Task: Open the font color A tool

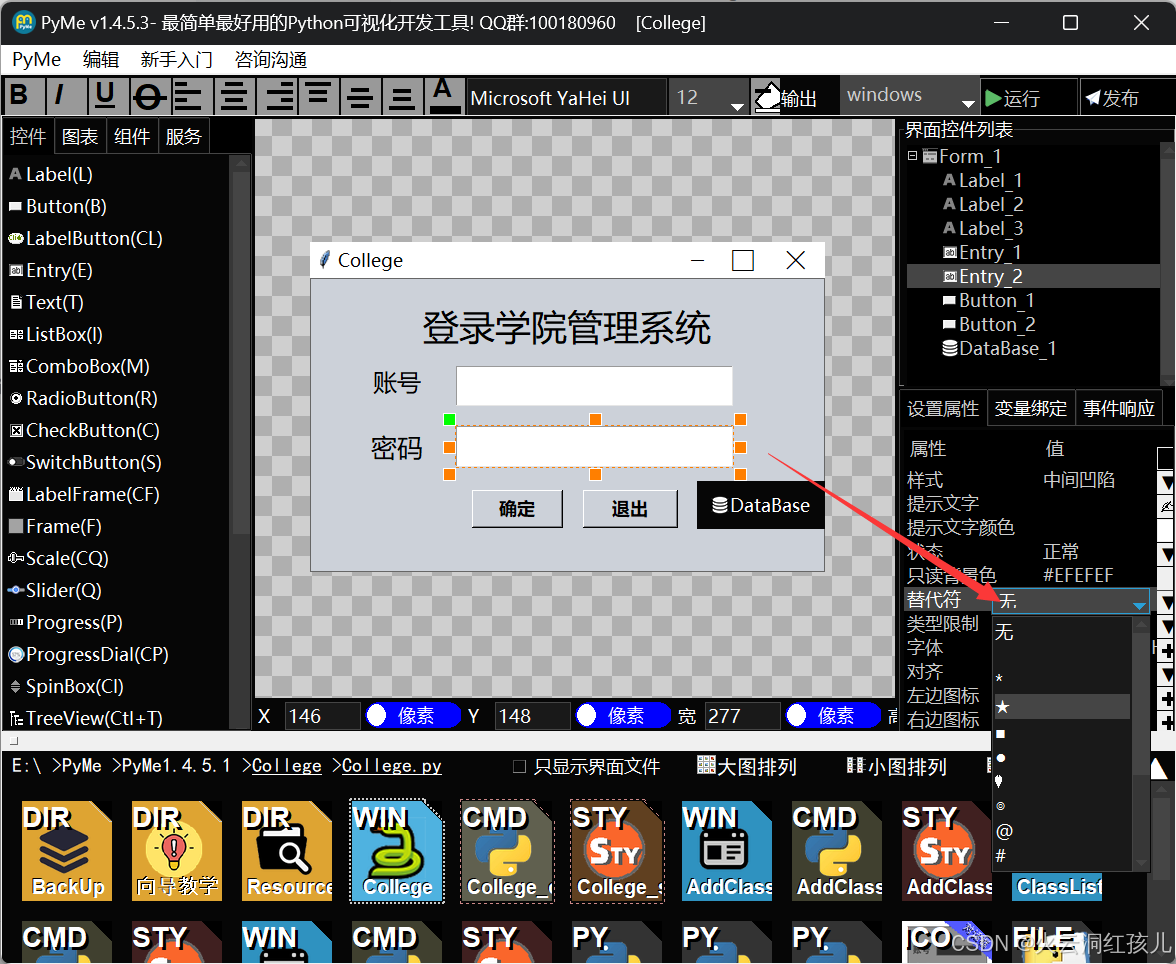Action: pyautogui.click(x=444, y=96)
